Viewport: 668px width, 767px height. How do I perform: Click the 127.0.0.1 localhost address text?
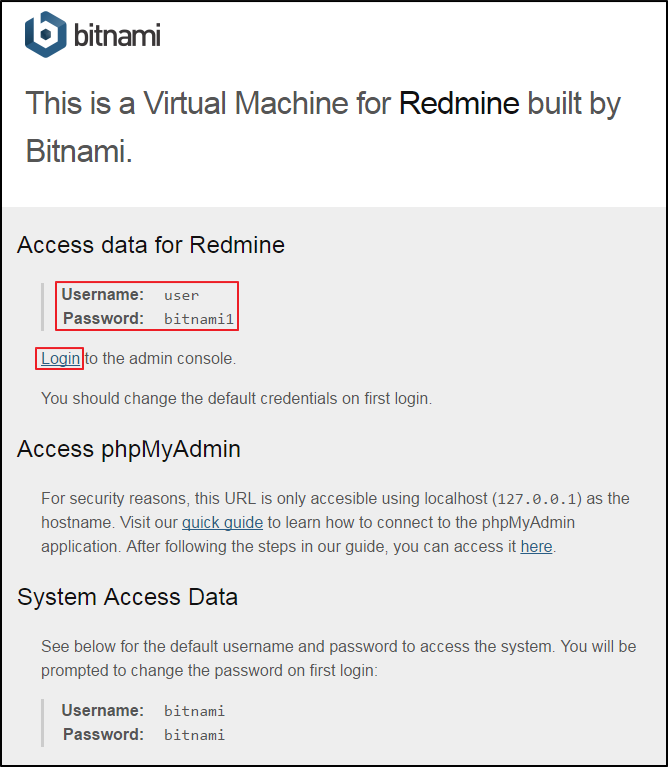[x=537, y=499]
